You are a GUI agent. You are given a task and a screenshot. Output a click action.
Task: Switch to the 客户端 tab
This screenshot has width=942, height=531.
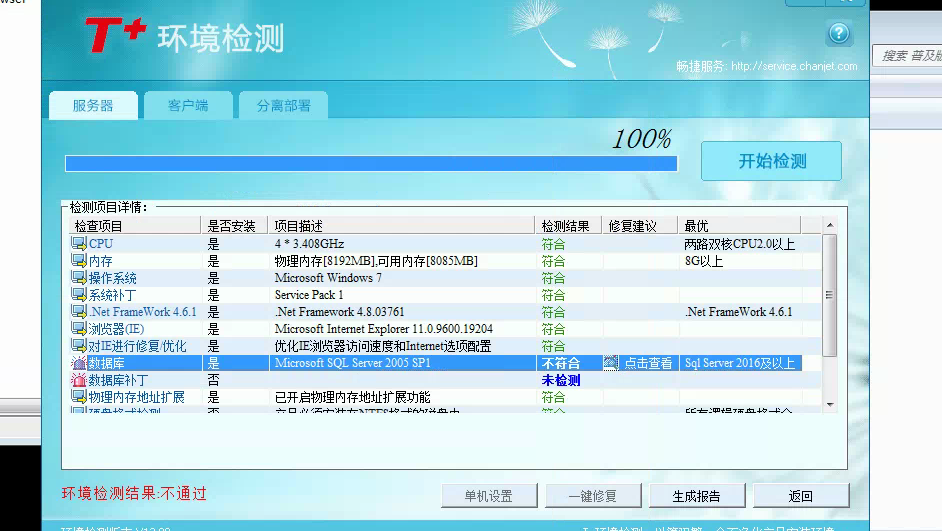[x=188, y=106]
